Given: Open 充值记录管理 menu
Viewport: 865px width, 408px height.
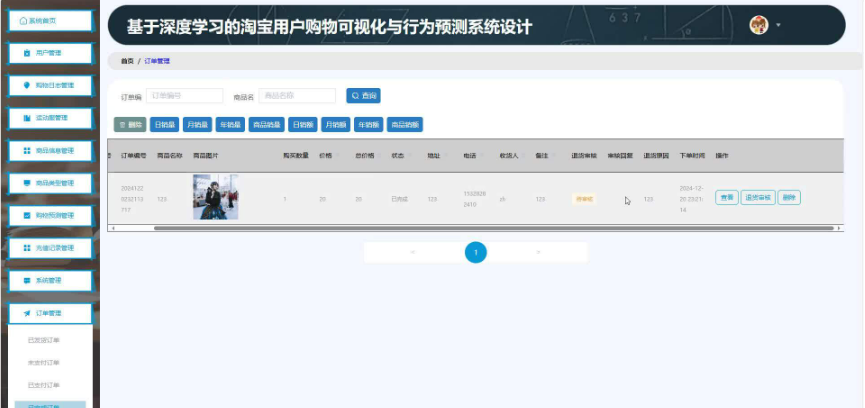Looking at the screenshot, I should 50,248.
